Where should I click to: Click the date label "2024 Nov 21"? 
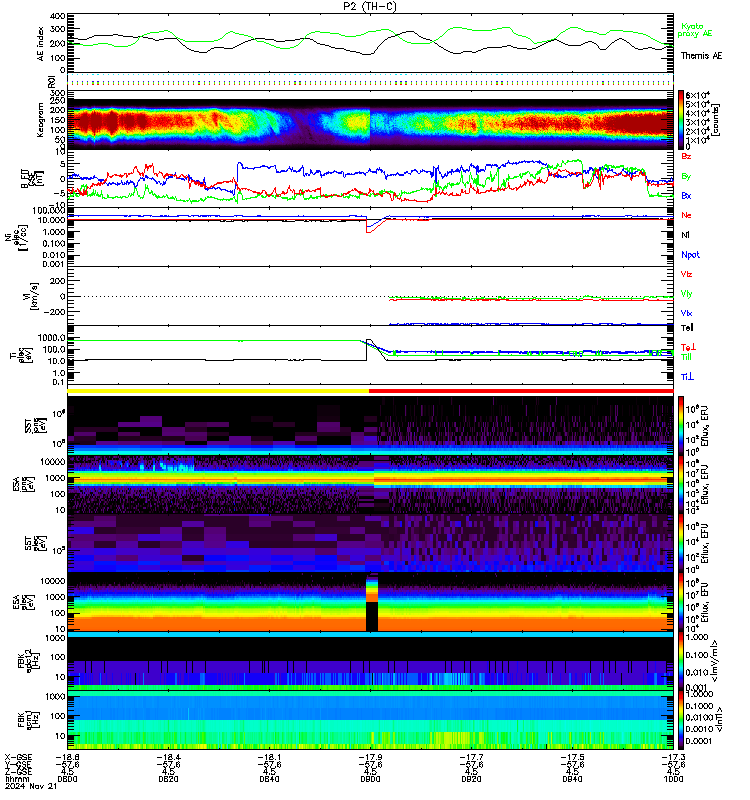tap(31, 786)
